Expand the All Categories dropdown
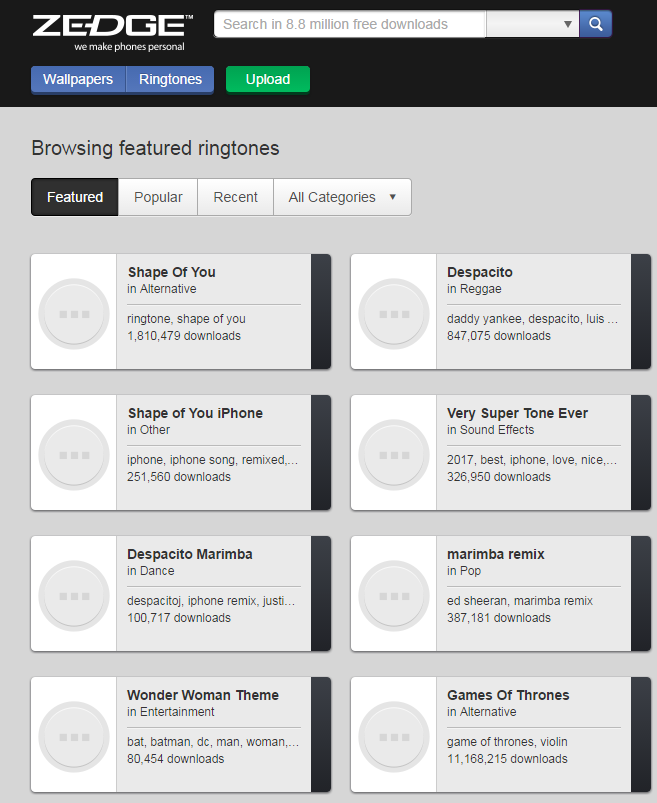 pos(342,197)
